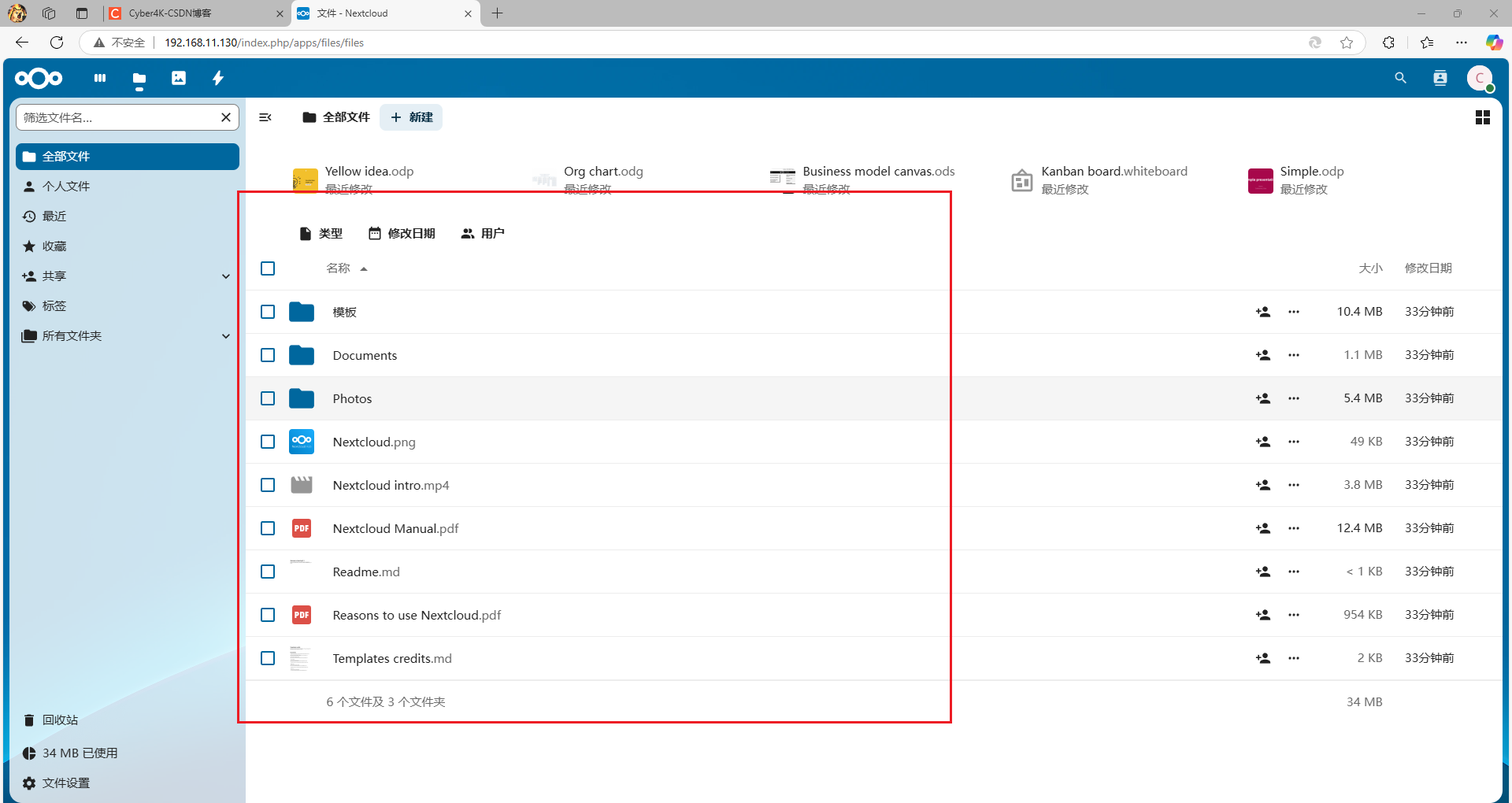1512x803 pixels.
Task: Check the Nextcloud Manual.pdf checkbox
Action: tap(268, 528)
